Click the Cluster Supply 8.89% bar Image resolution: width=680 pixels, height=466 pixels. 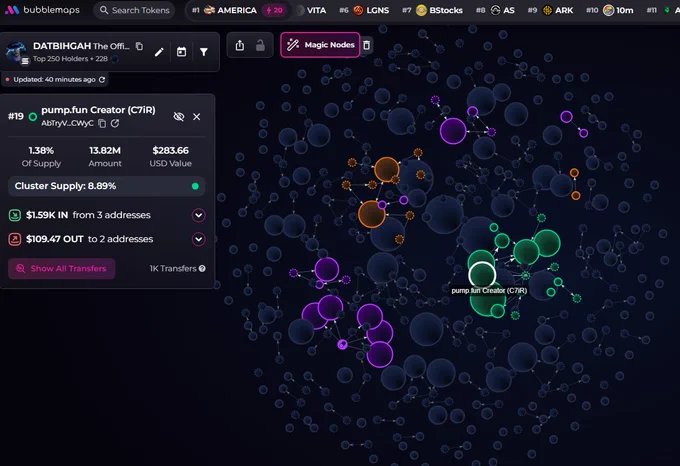point(107,186)
